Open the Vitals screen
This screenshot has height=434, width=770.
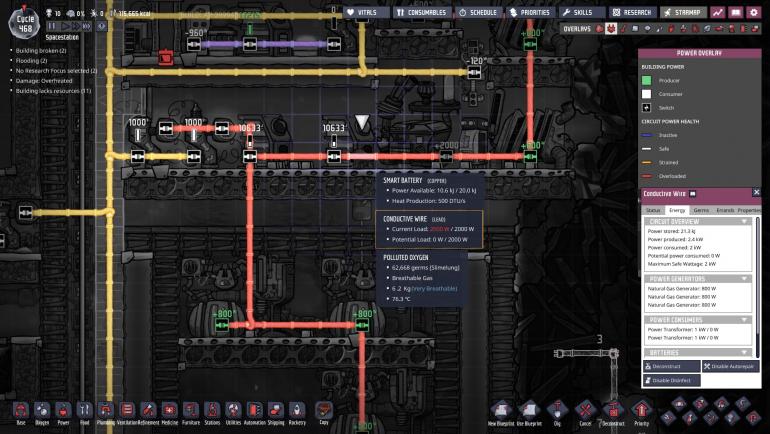click(x=366, y=12)
